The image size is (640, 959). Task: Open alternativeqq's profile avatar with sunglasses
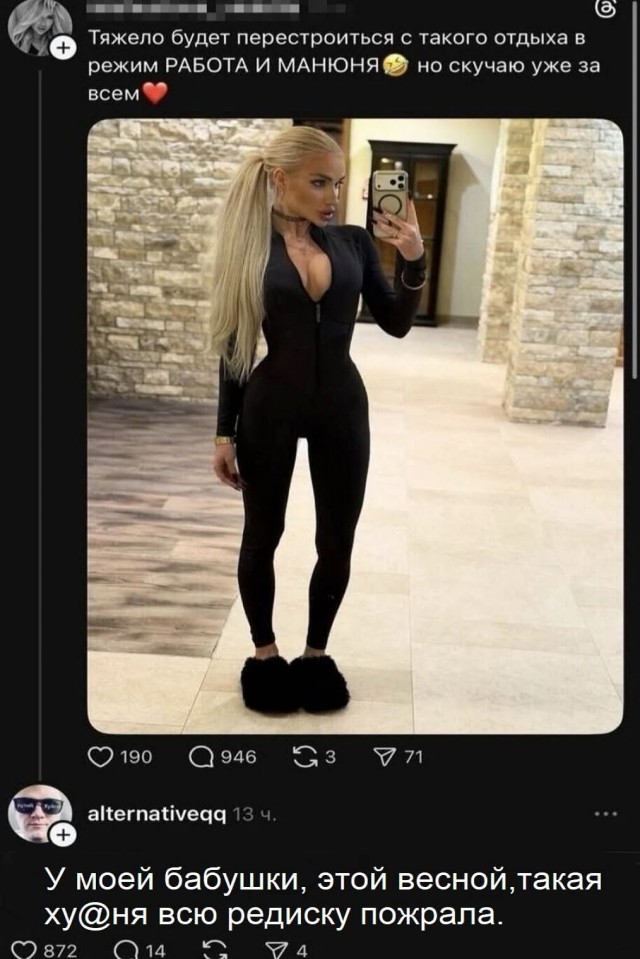click(x=35, y=812)
